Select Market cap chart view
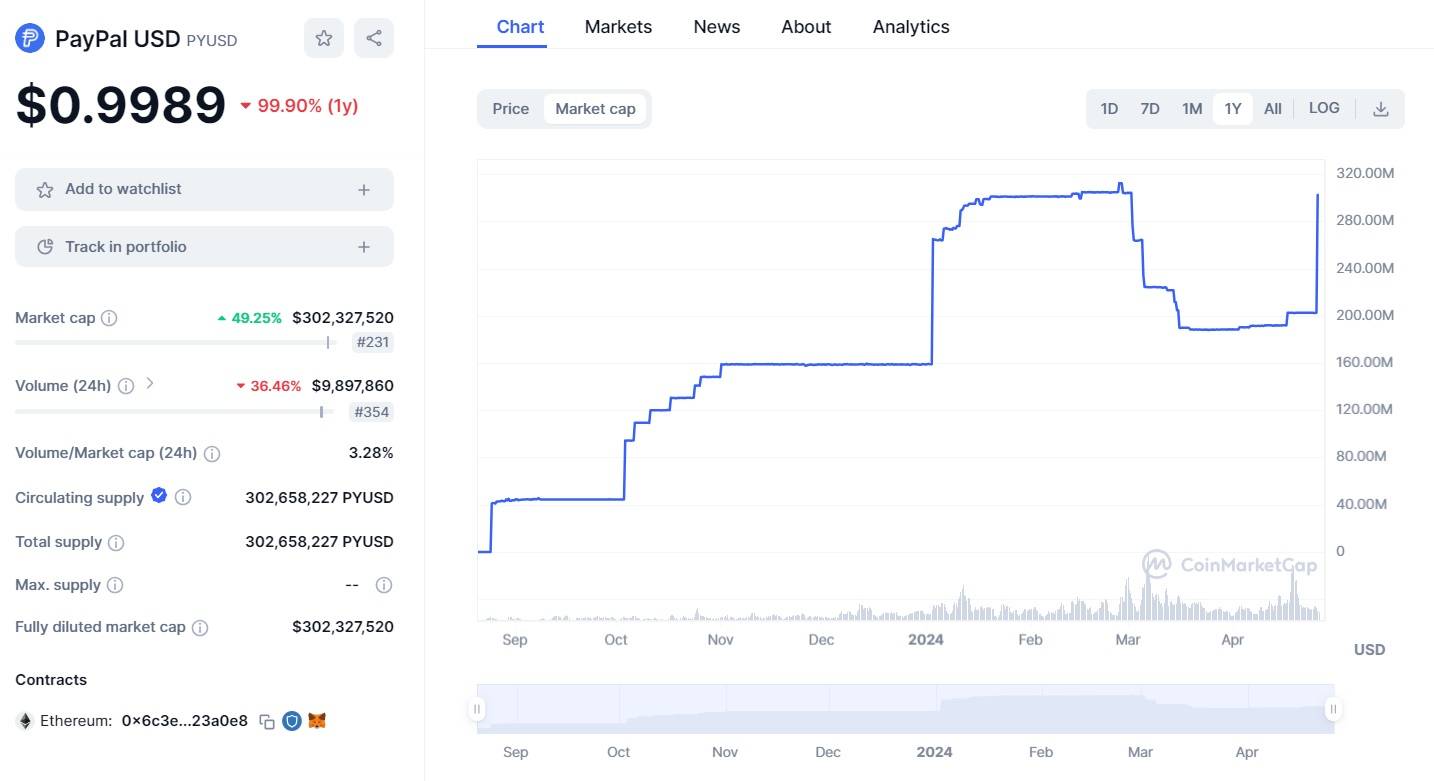 pyautogui.click(x=595, y=109)
